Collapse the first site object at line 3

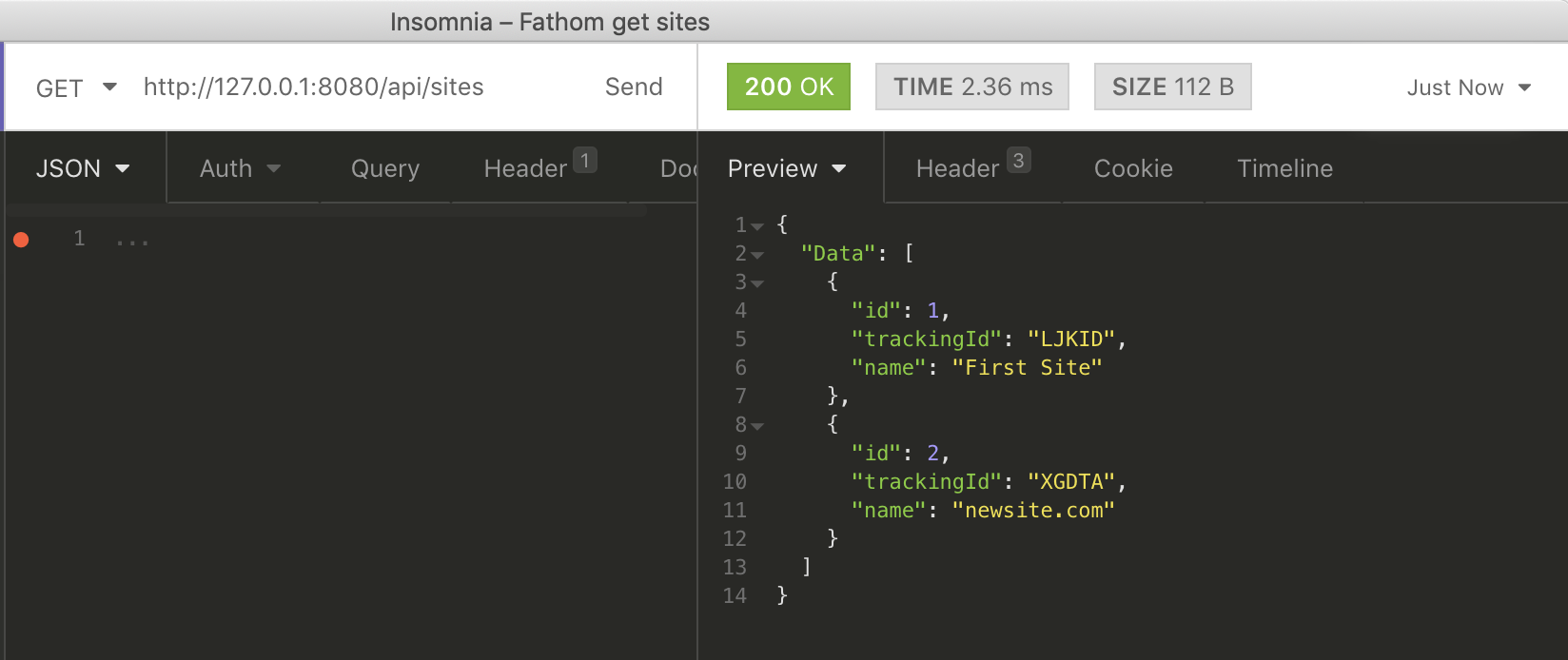click(757, 283)
